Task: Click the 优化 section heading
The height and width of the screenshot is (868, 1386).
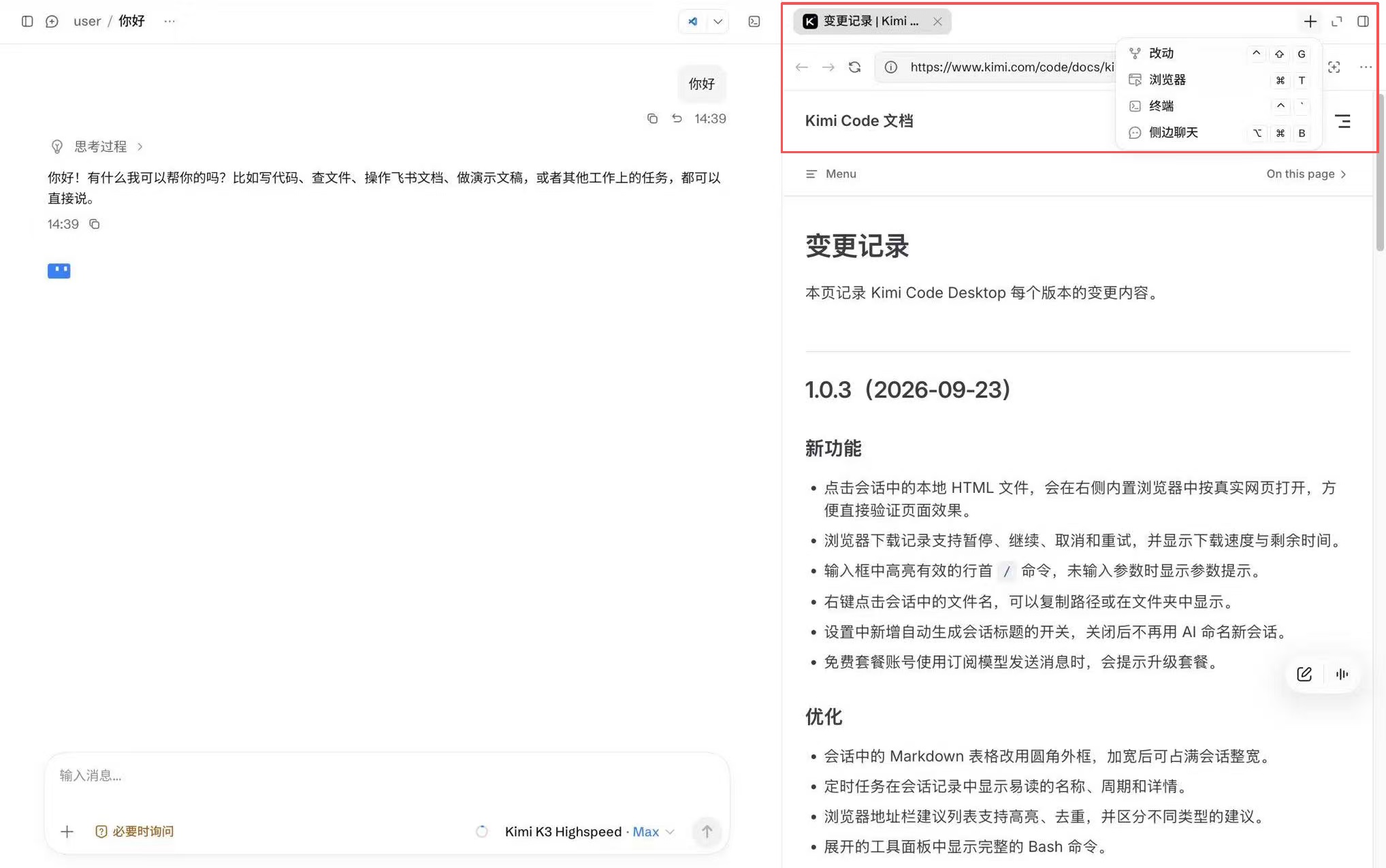Action: tap(824, 716)
